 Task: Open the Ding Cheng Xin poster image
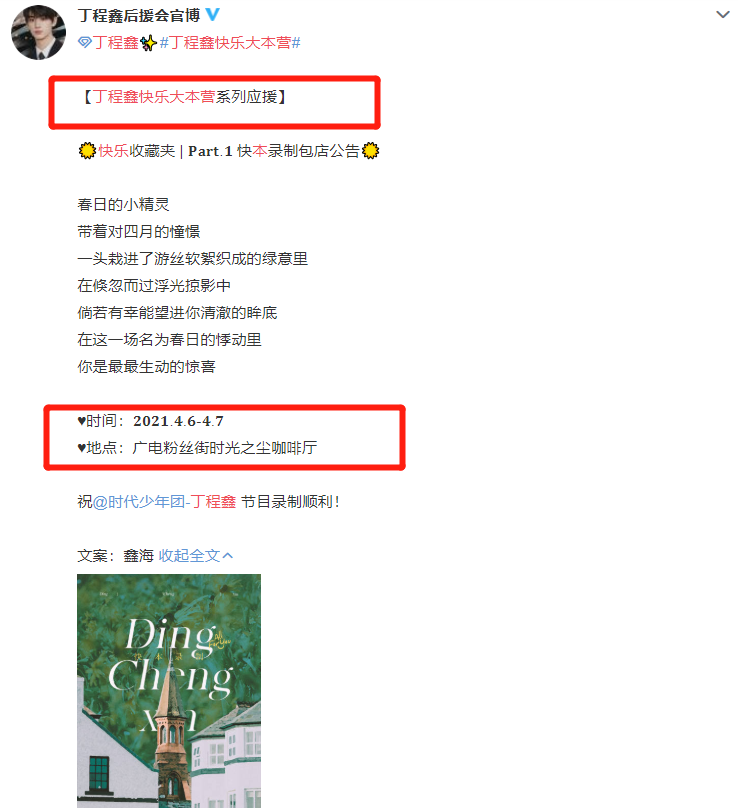coord(169,691)
